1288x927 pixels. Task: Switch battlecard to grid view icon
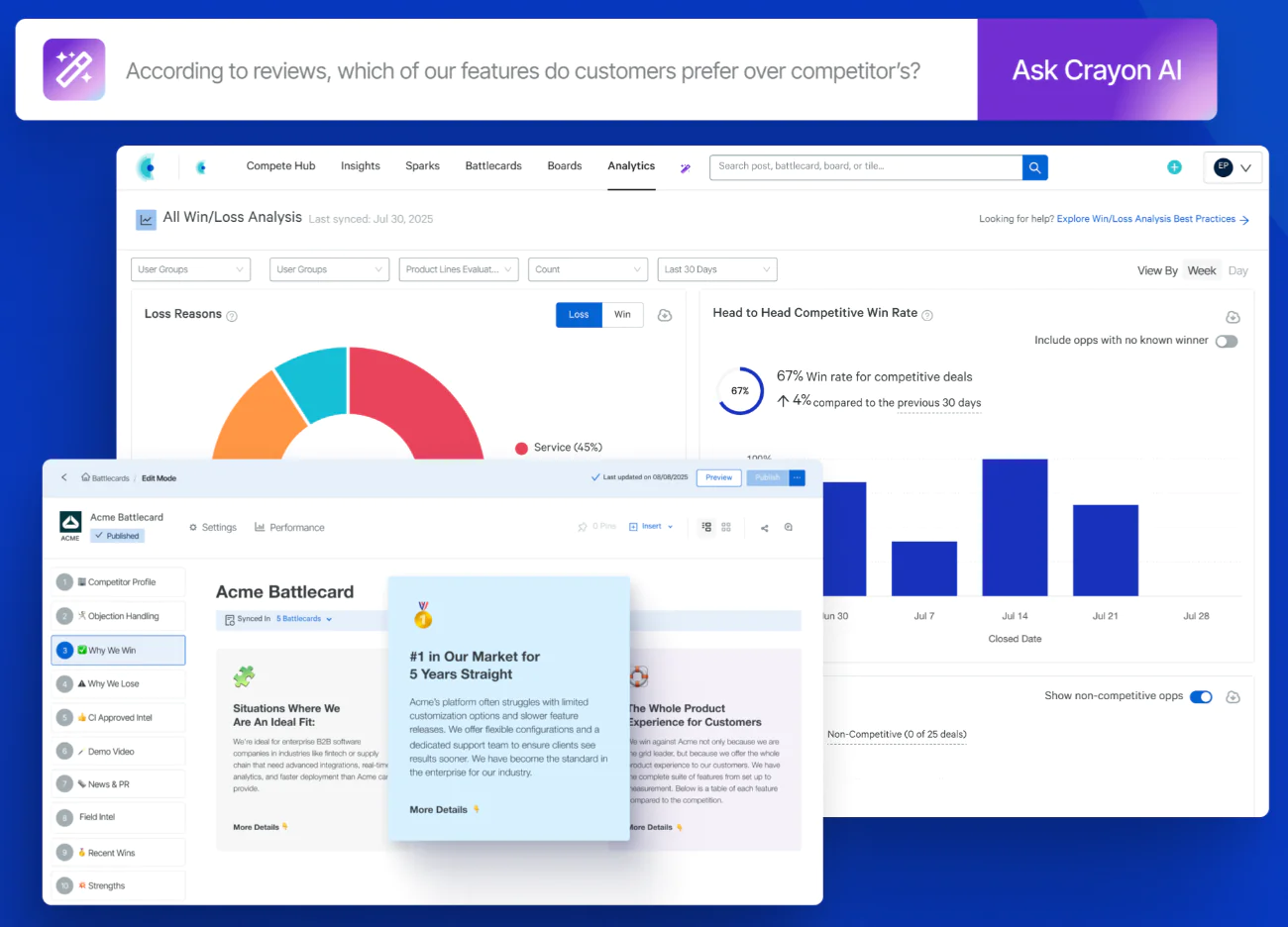point(726,527)
